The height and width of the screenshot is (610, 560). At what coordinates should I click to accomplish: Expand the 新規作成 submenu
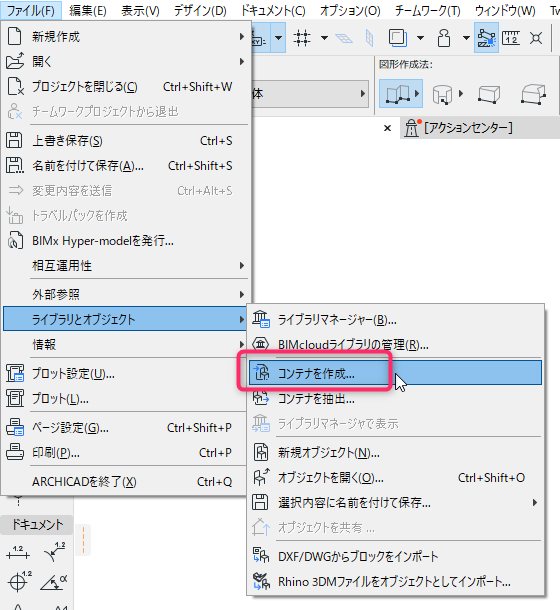coord(126,37)
